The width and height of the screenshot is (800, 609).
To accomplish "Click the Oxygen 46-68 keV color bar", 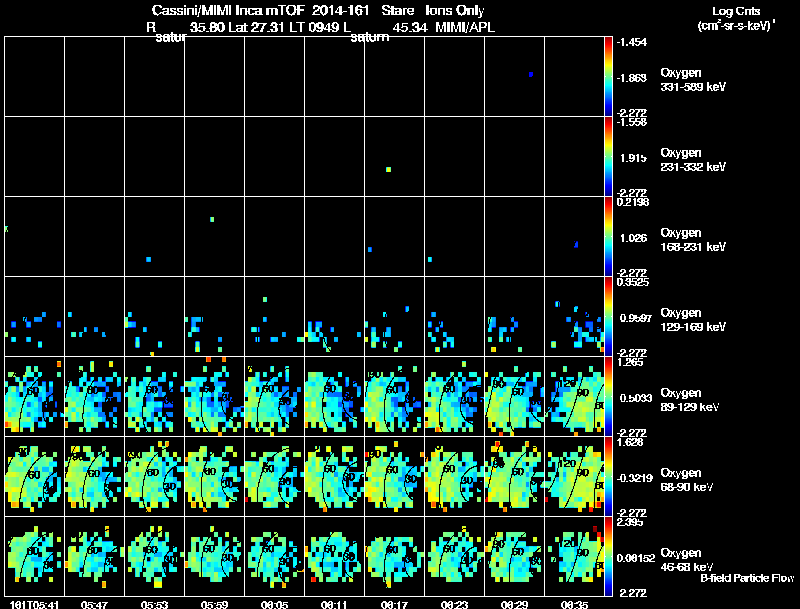I will pyautogui.click(x=609, y=557).
